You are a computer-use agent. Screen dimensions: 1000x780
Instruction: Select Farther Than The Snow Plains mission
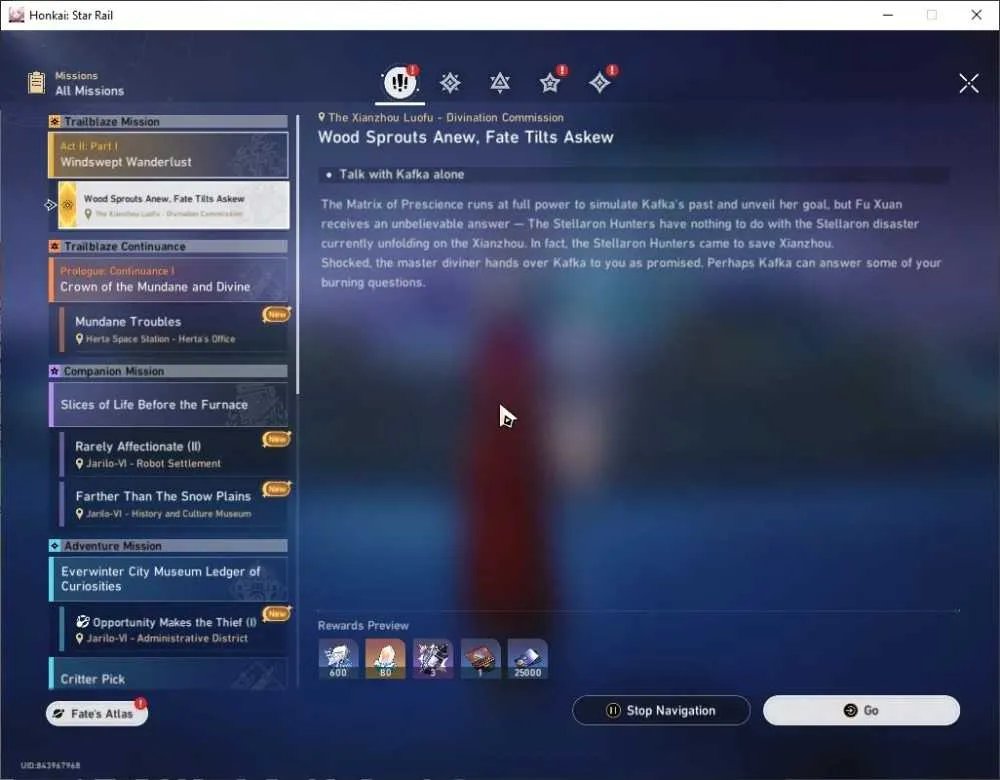coord(173,504)
